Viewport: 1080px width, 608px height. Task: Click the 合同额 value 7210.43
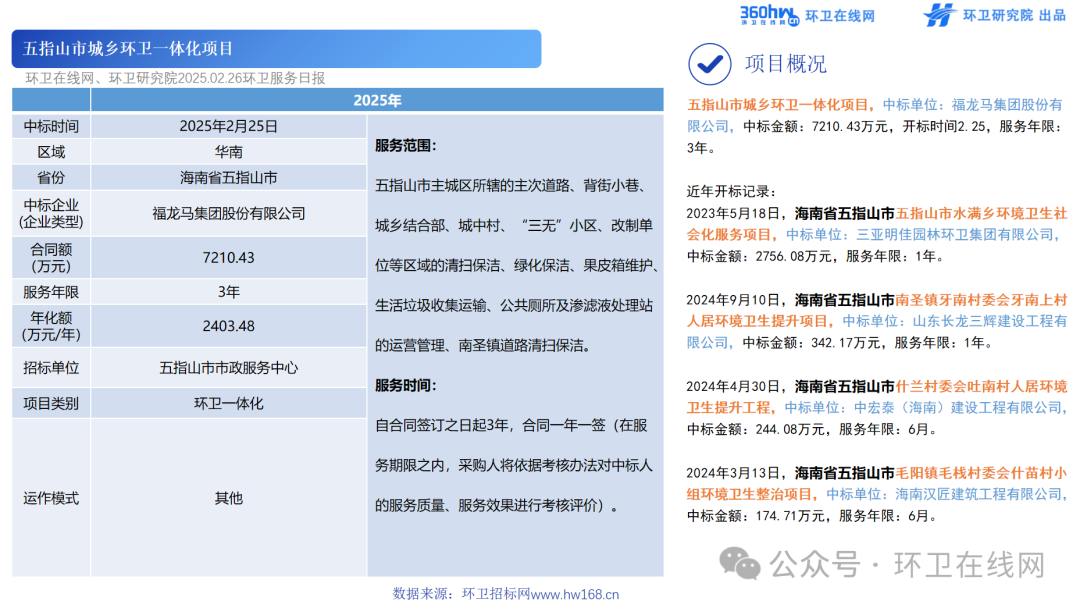pos(229,258)
